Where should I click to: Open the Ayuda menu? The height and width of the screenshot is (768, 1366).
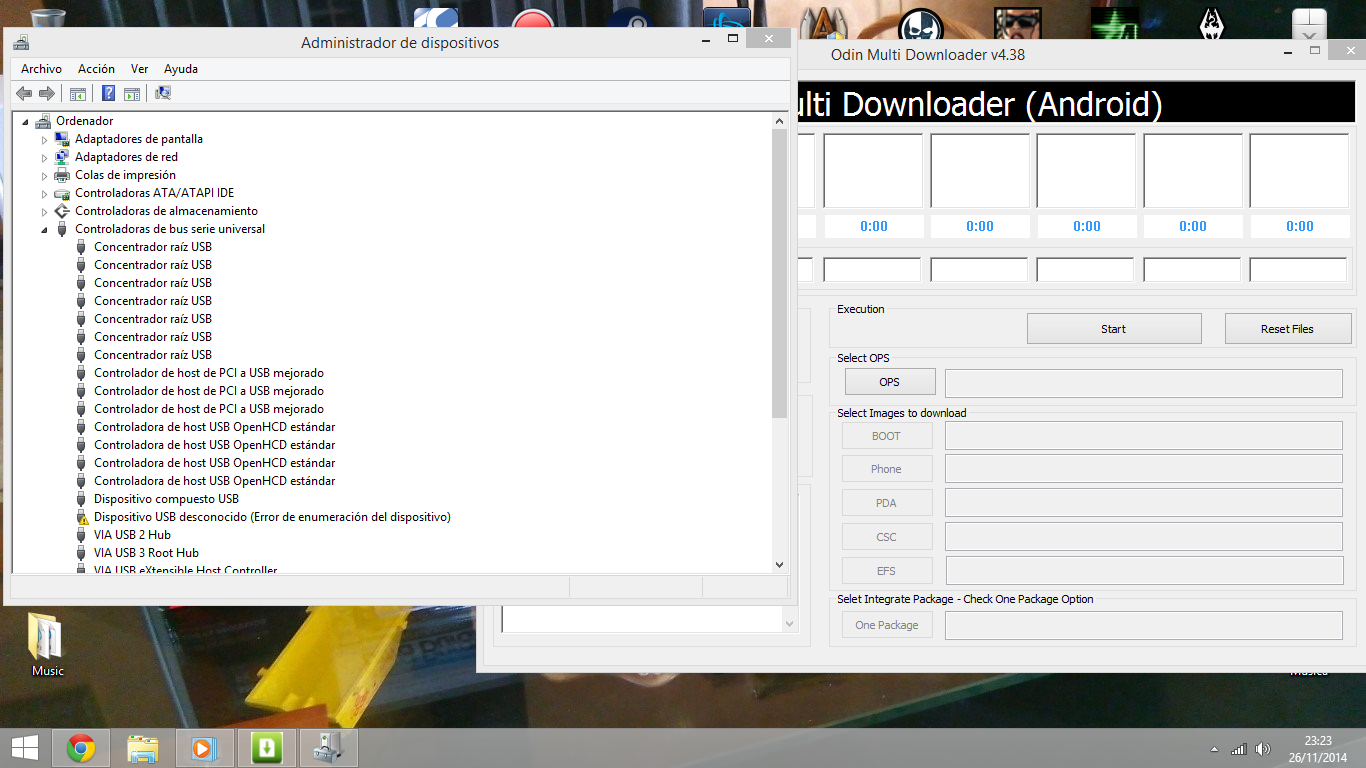coord(181,69)
